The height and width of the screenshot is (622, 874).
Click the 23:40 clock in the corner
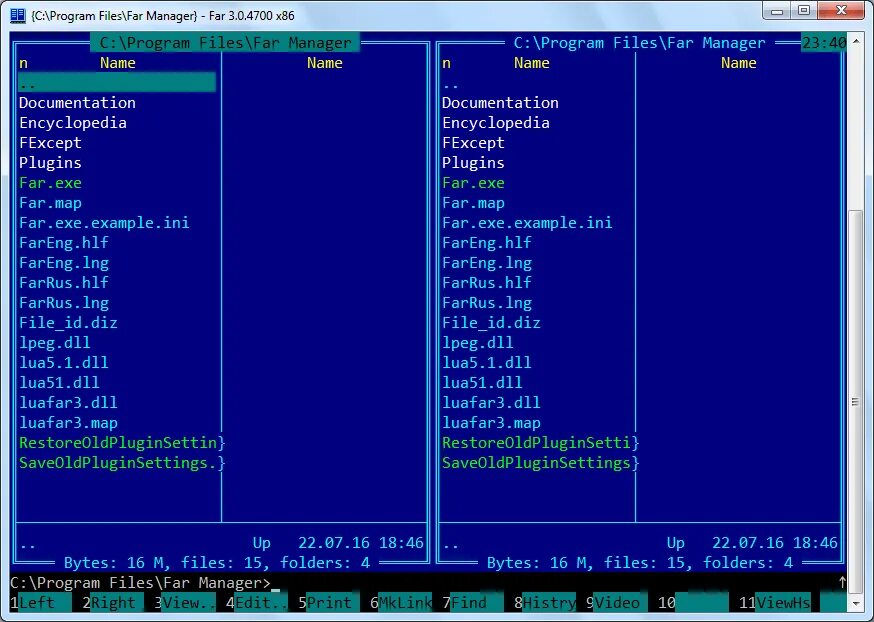[x=824, y=42]
